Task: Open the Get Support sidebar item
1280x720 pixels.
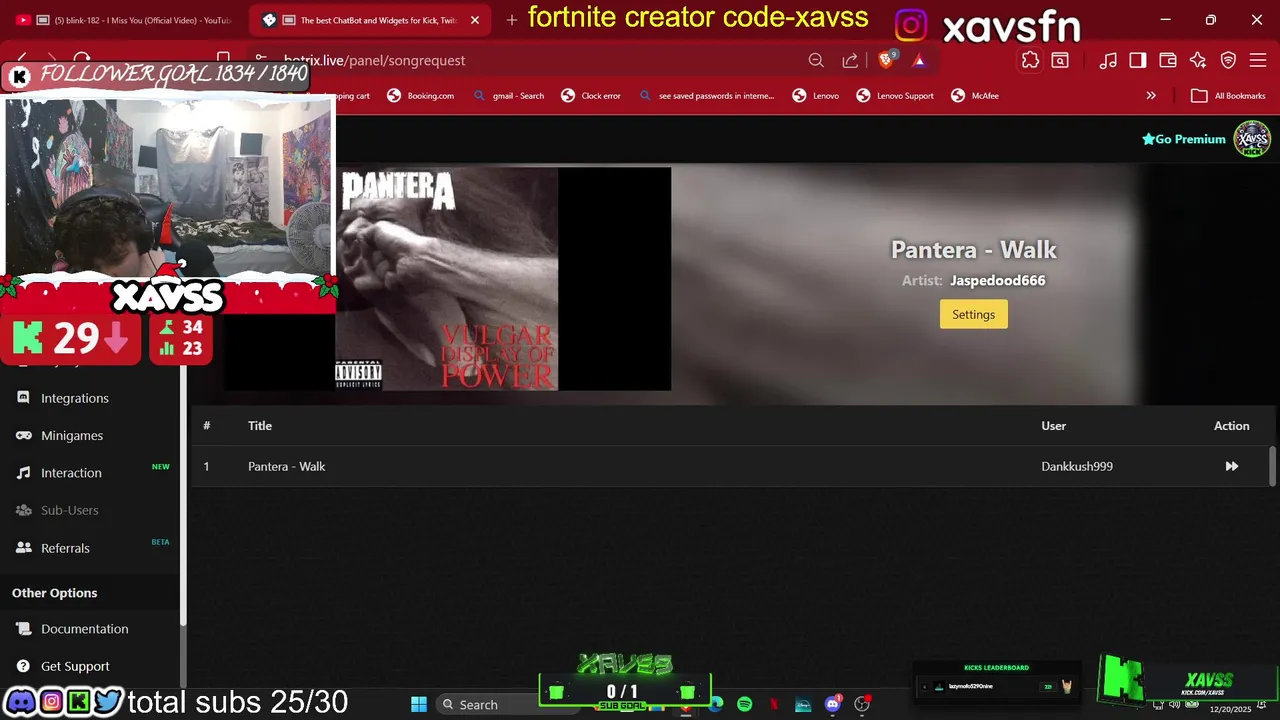Action: pos(75,666)
